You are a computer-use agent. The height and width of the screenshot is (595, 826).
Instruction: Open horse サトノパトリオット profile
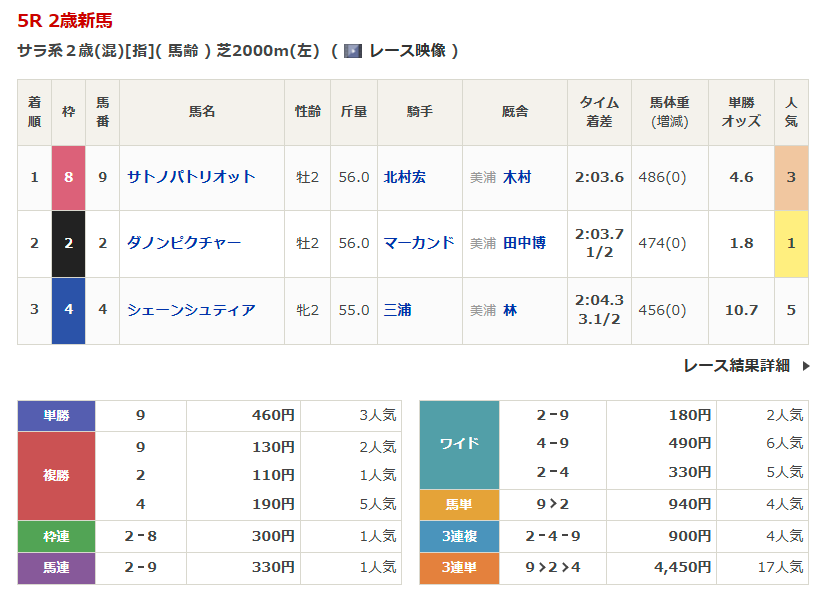coord(191,177)
